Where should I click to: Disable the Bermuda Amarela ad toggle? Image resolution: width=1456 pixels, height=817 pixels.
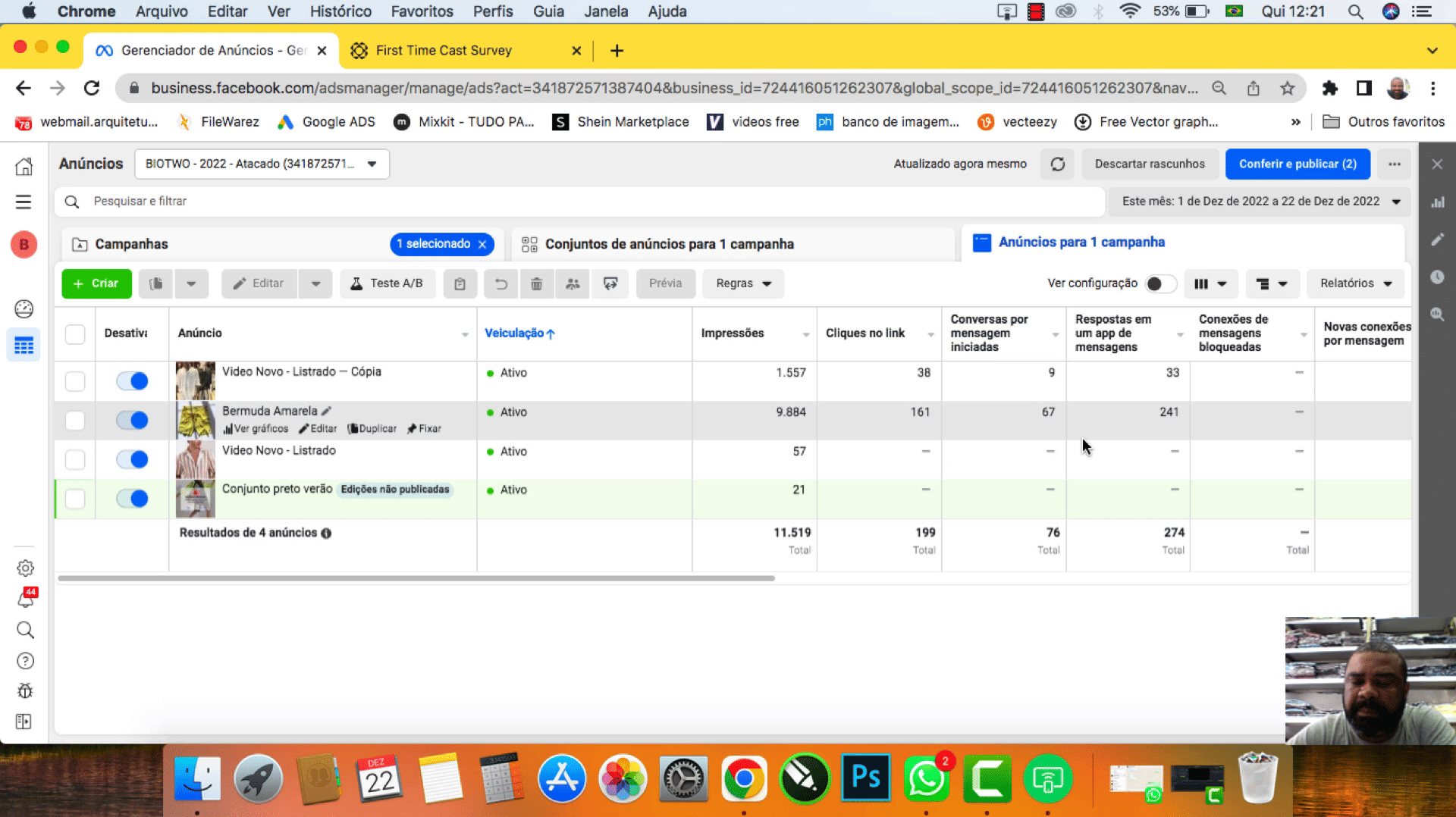pyautogui.click(x=132, y=420)
